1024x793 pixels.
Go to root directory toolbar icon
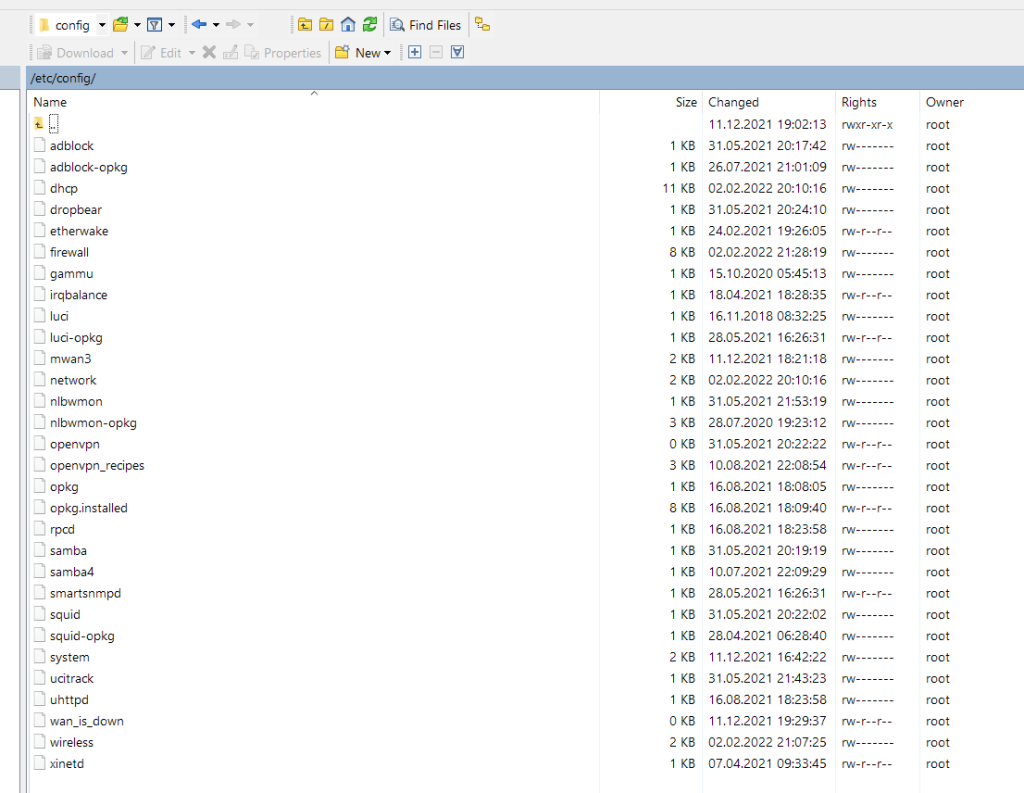pyautogui.click(x=327, y=25)
